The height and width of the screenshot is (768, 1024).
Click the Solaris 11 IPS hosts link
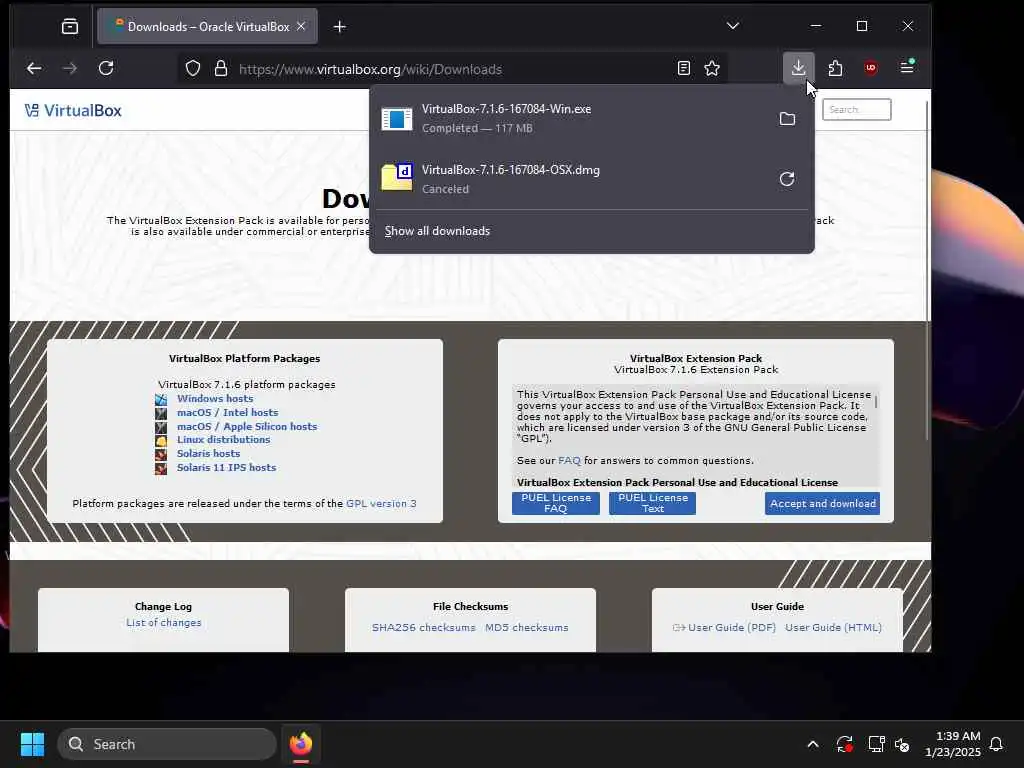click(226, 468)
